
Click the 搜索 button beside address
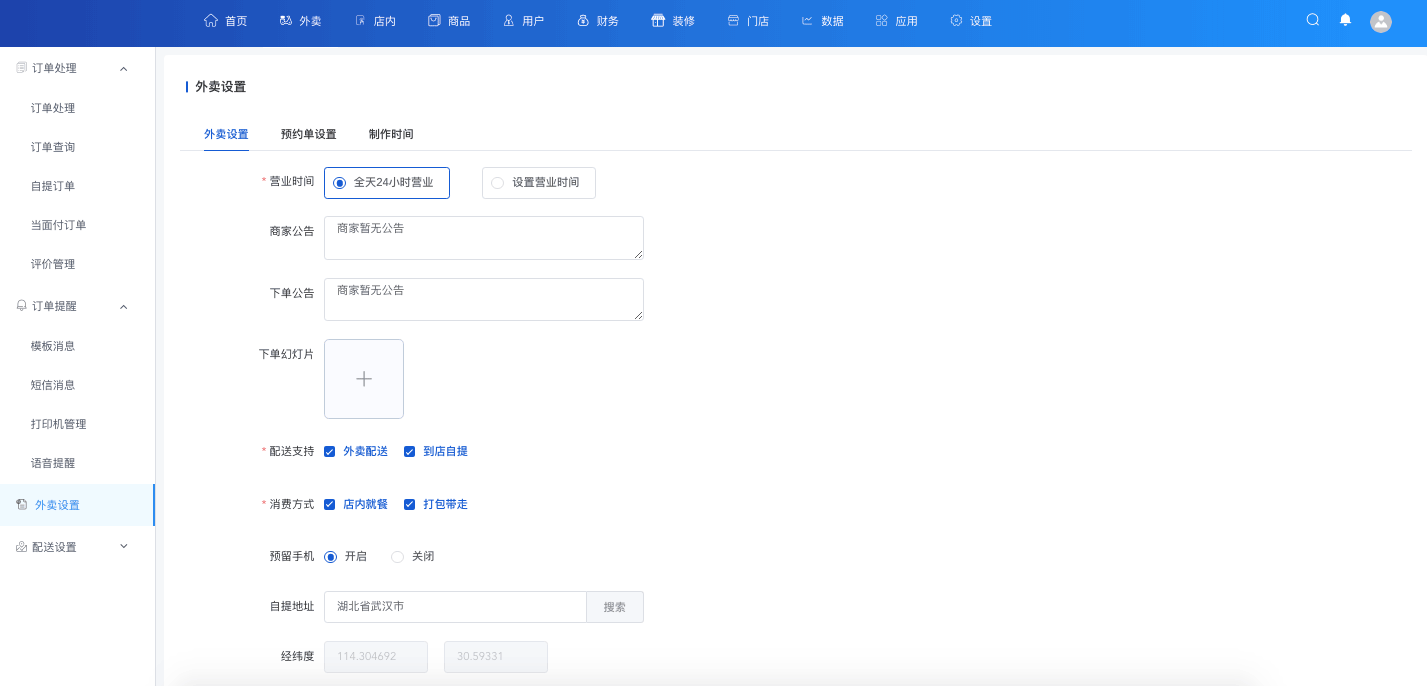tap(614, 607)
